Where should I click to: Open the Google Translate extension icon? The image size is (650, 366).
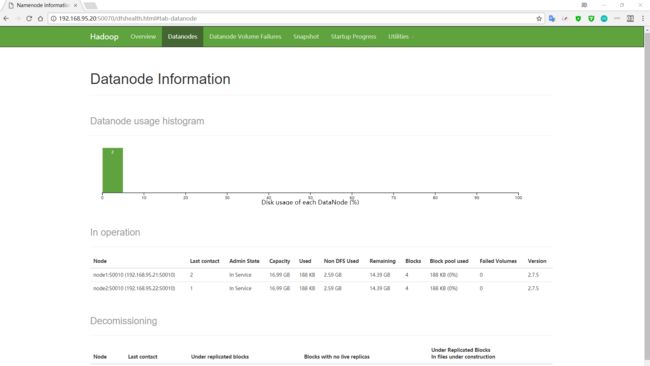click(x=552, y=19)
